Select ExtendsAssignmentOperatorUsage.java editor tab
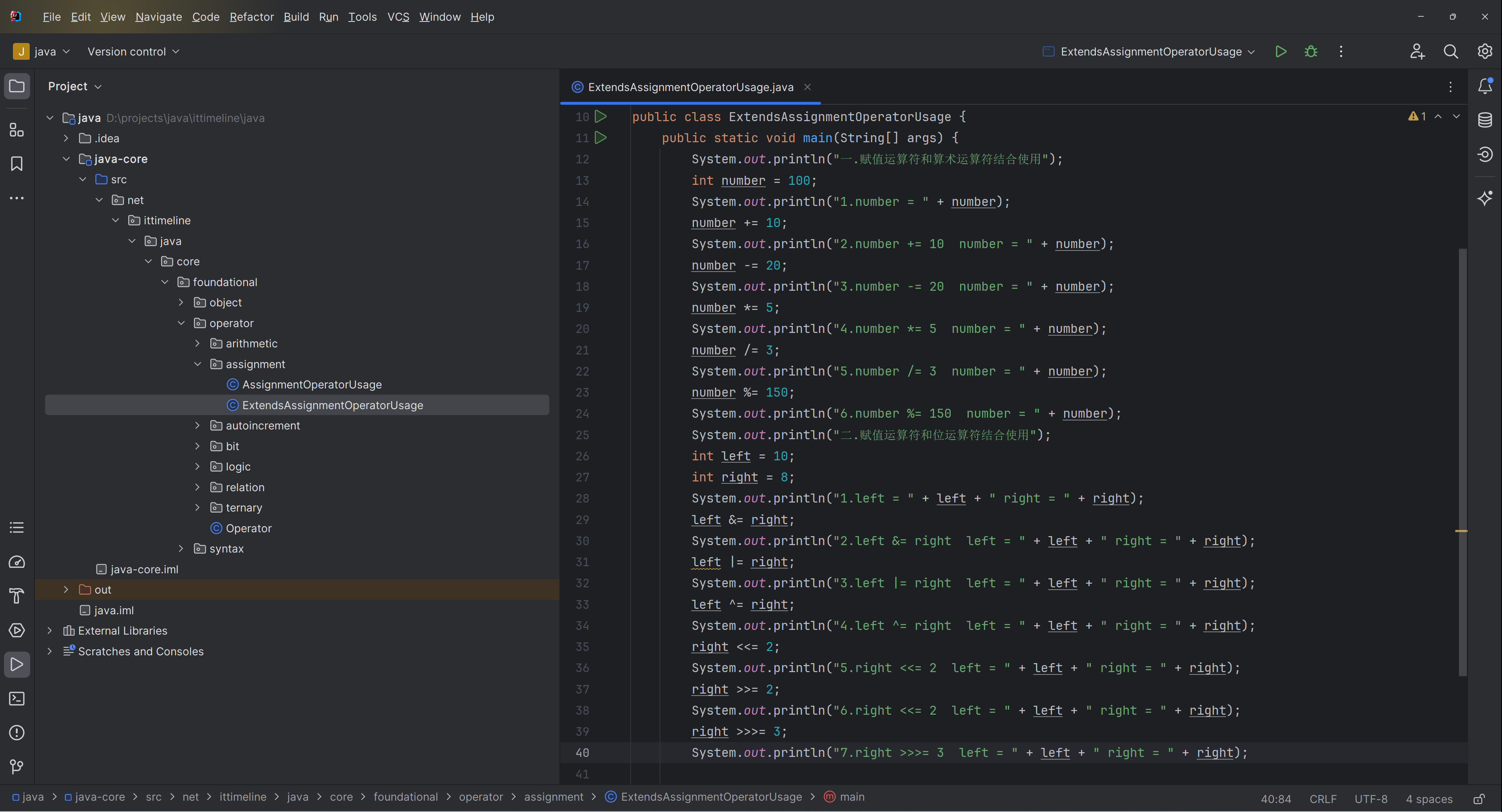 (x=690, y=88)
